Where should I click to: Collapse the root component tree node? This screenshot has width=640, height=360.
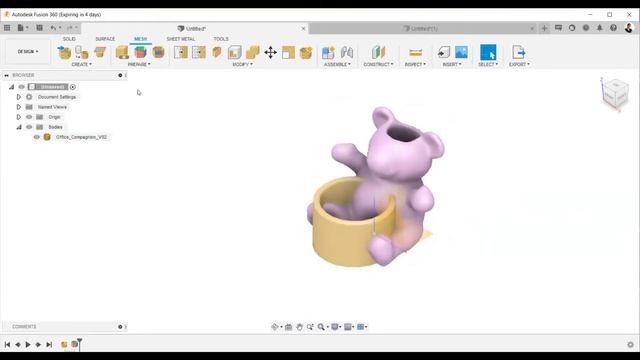[11, 87]
